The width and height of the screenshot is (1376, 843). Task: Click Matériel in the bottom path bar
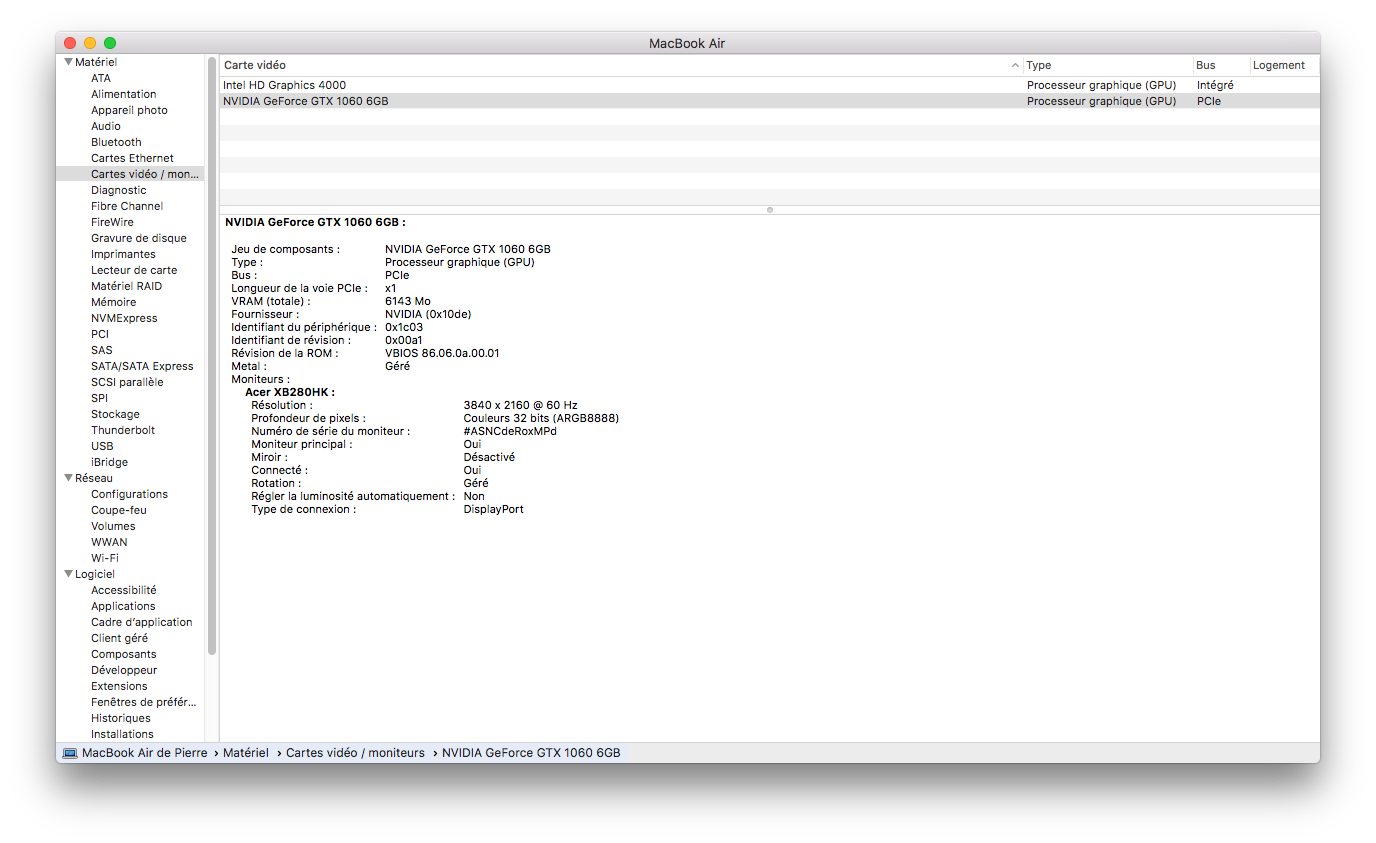coord(246,753)
